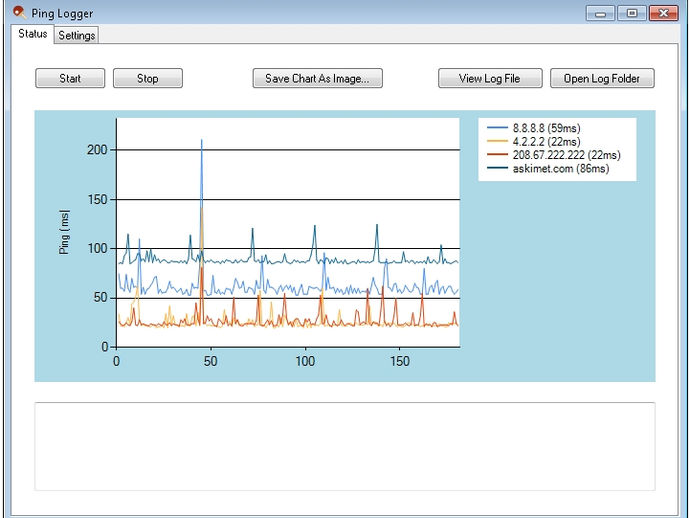Click the Ping Logger window title text

pyautogui.click(x=62, y=13)
